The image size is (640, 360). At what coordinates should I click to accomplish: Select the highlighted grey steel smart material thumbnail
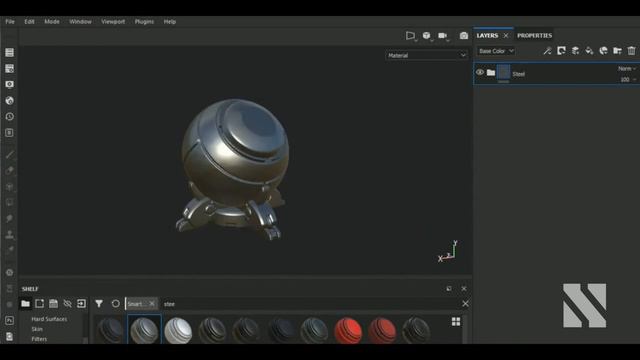tap(144, 329)
